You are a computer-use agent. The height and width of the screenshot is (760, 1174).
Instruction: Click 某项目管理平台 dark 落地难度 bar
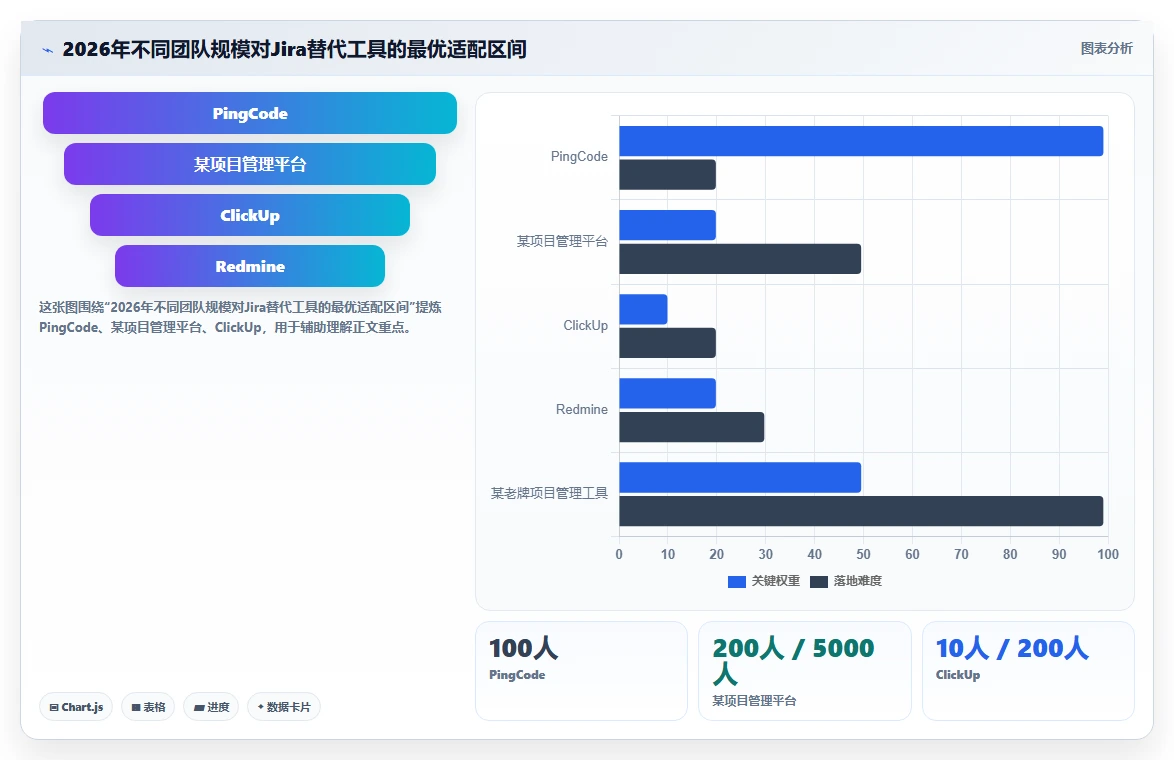[x=740, y=258]
